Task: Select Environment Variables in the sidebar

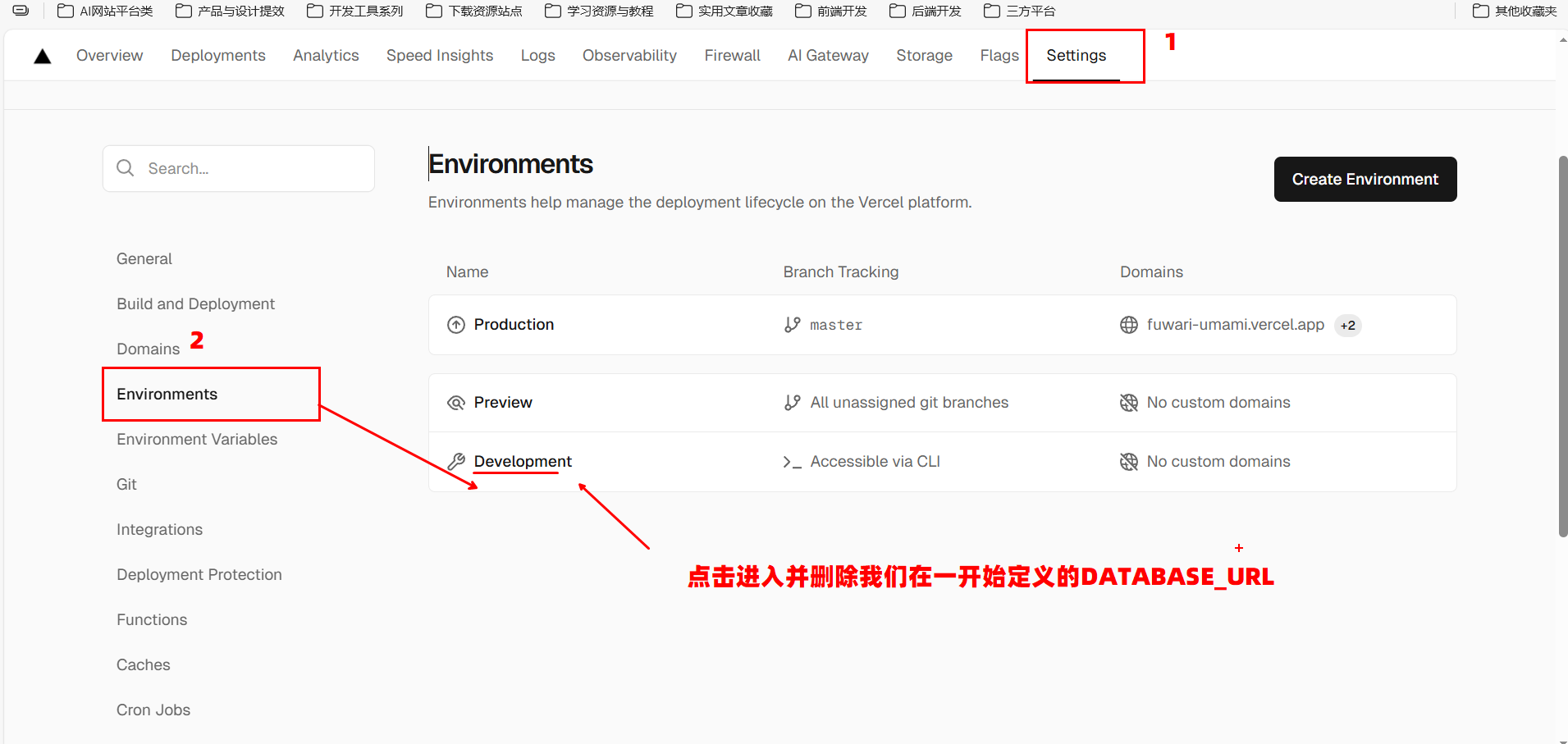Action: 197,439
